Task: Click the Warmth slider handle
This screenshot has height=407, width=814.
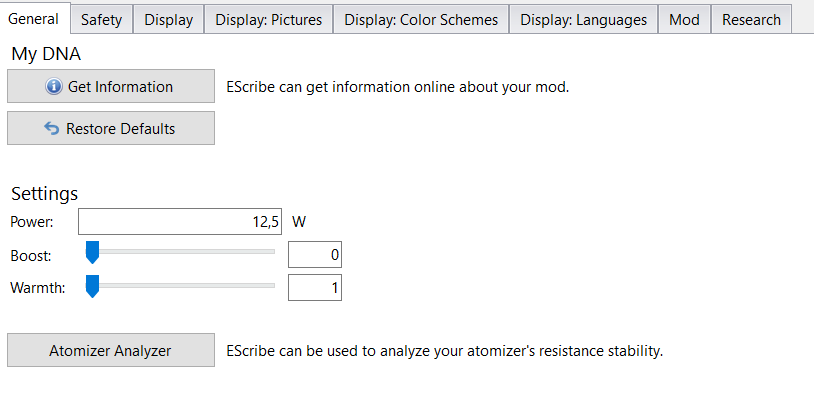Action: tap(93, 287)
